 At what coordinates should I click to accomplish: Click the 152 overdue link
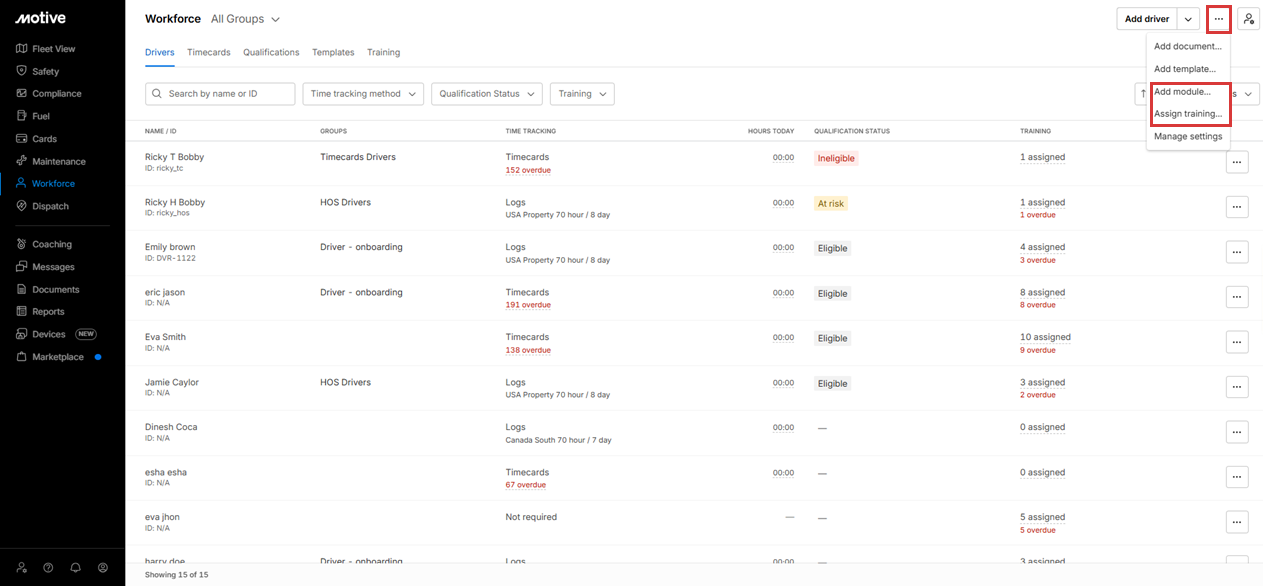(x=528, y=170)
